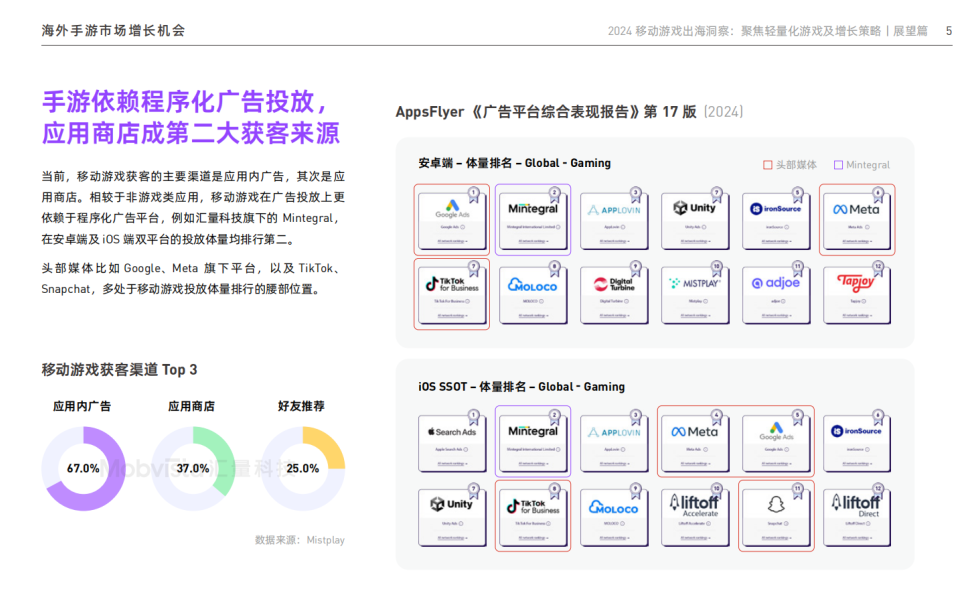
Task: Click TikTok for Business card in Android ranking
Action: 452,294
